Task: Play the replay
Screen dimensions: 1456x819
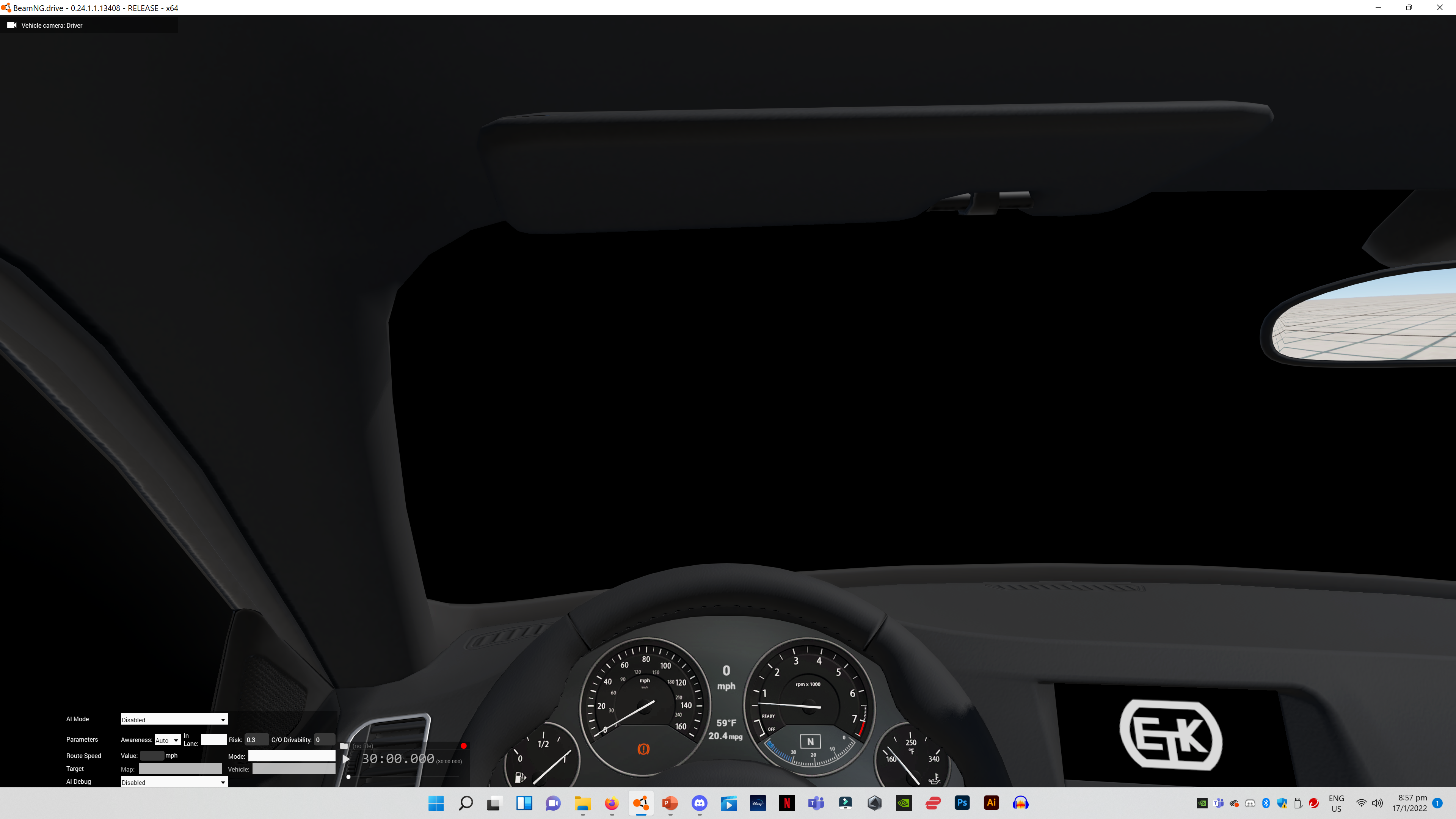Action: [346, 759]
